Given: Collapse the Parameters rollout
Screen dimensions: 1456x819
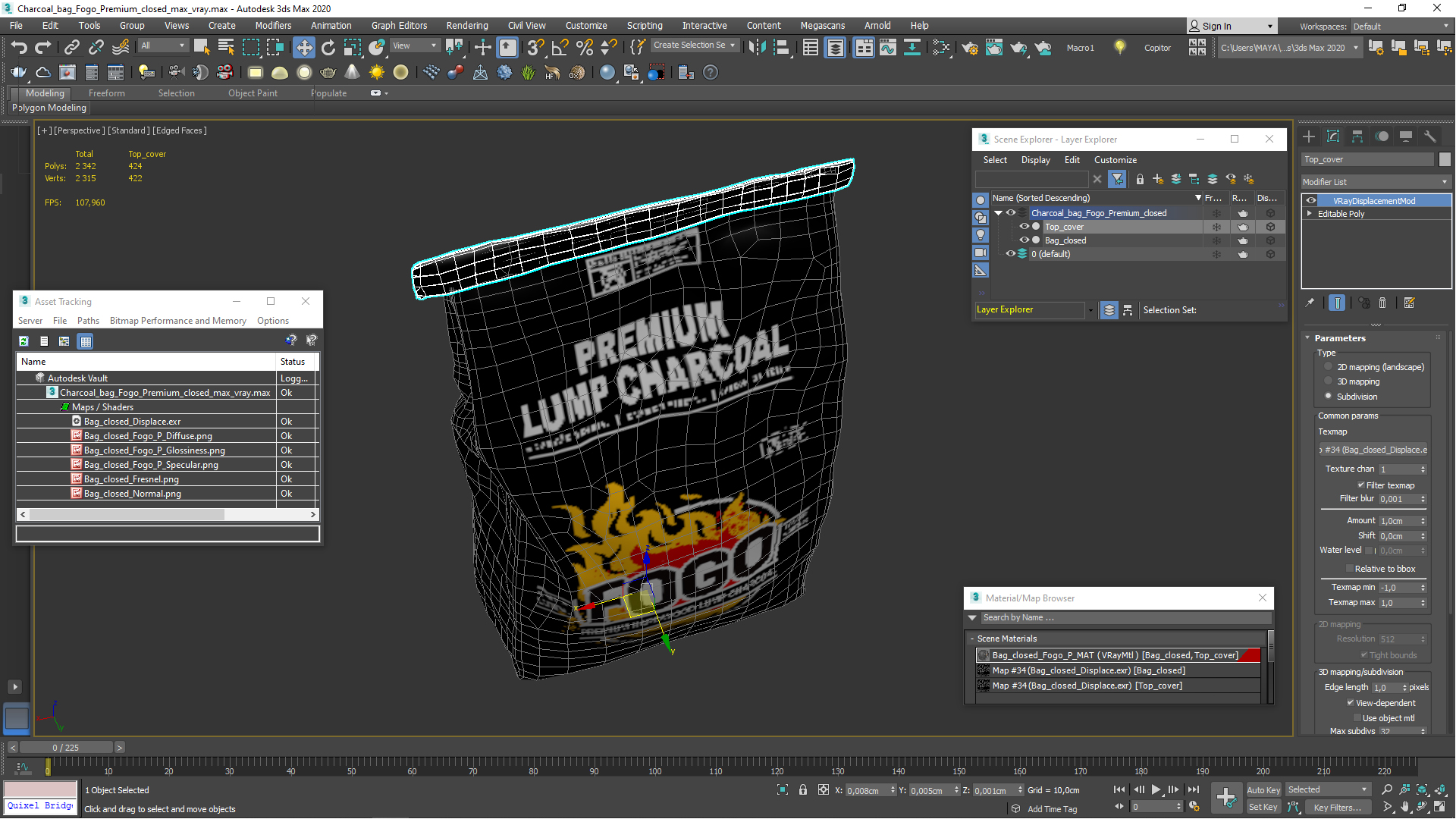Looking at the screenshot, I should 1307,338.
